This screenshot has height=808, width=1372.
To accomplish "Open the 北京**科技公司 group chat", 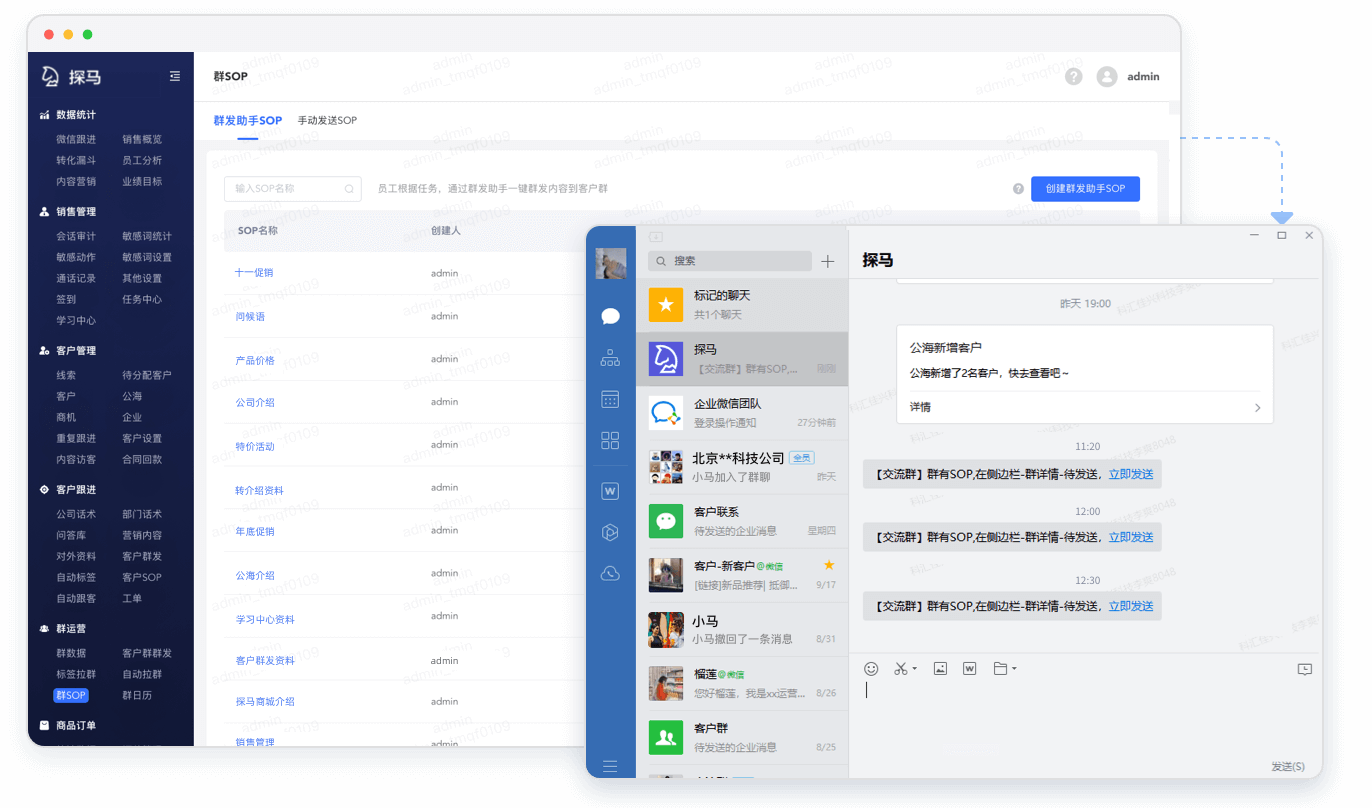I will 742,467.
